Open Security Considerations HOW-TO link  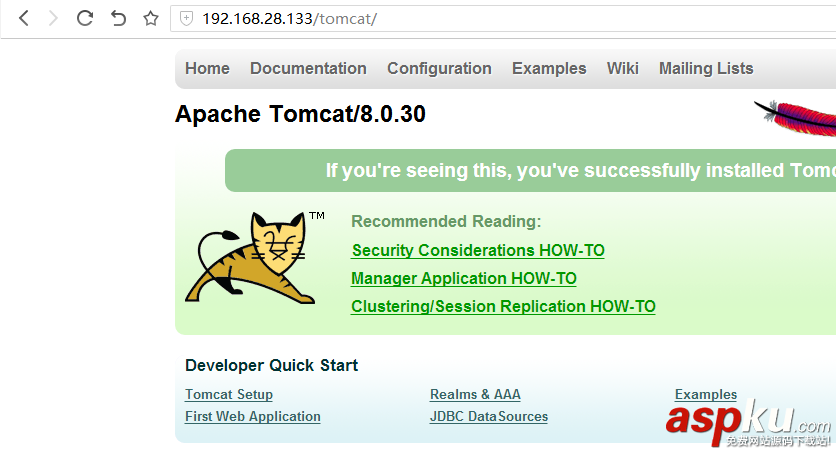click(478, 250)
